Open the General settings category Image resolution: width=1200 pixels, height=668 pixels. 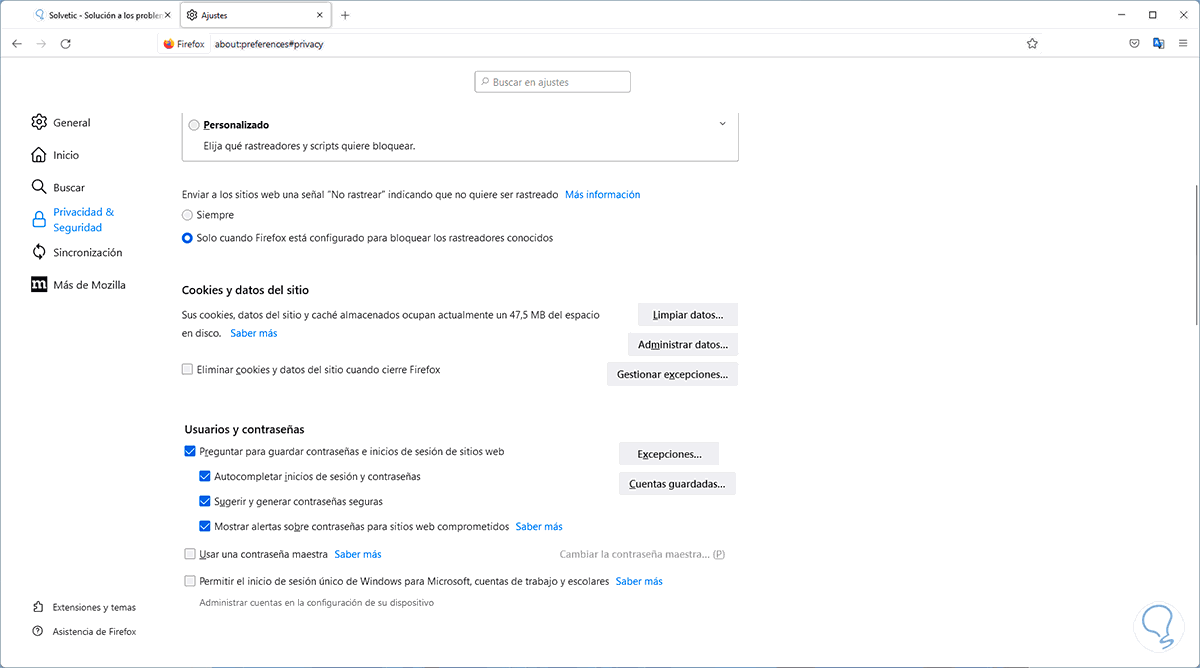coord(71,123)
